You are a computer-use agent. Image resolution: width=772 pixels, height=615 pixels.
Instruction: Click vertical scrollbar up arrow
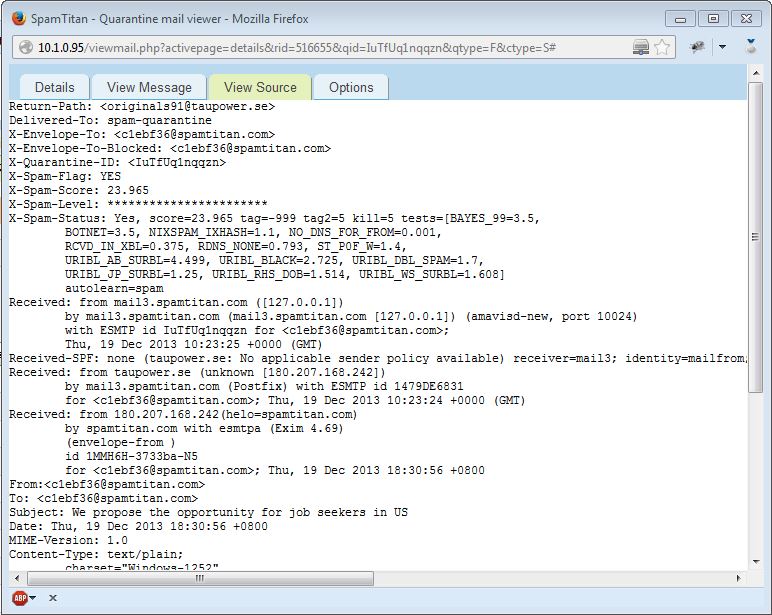coord(755,73)
